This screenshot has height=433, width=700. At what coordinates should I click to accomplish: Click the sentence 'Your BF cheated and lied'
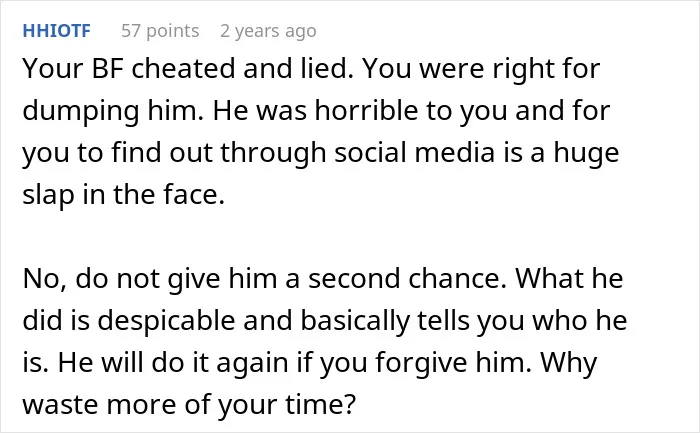pyautogui.click(x=188, y=68)
